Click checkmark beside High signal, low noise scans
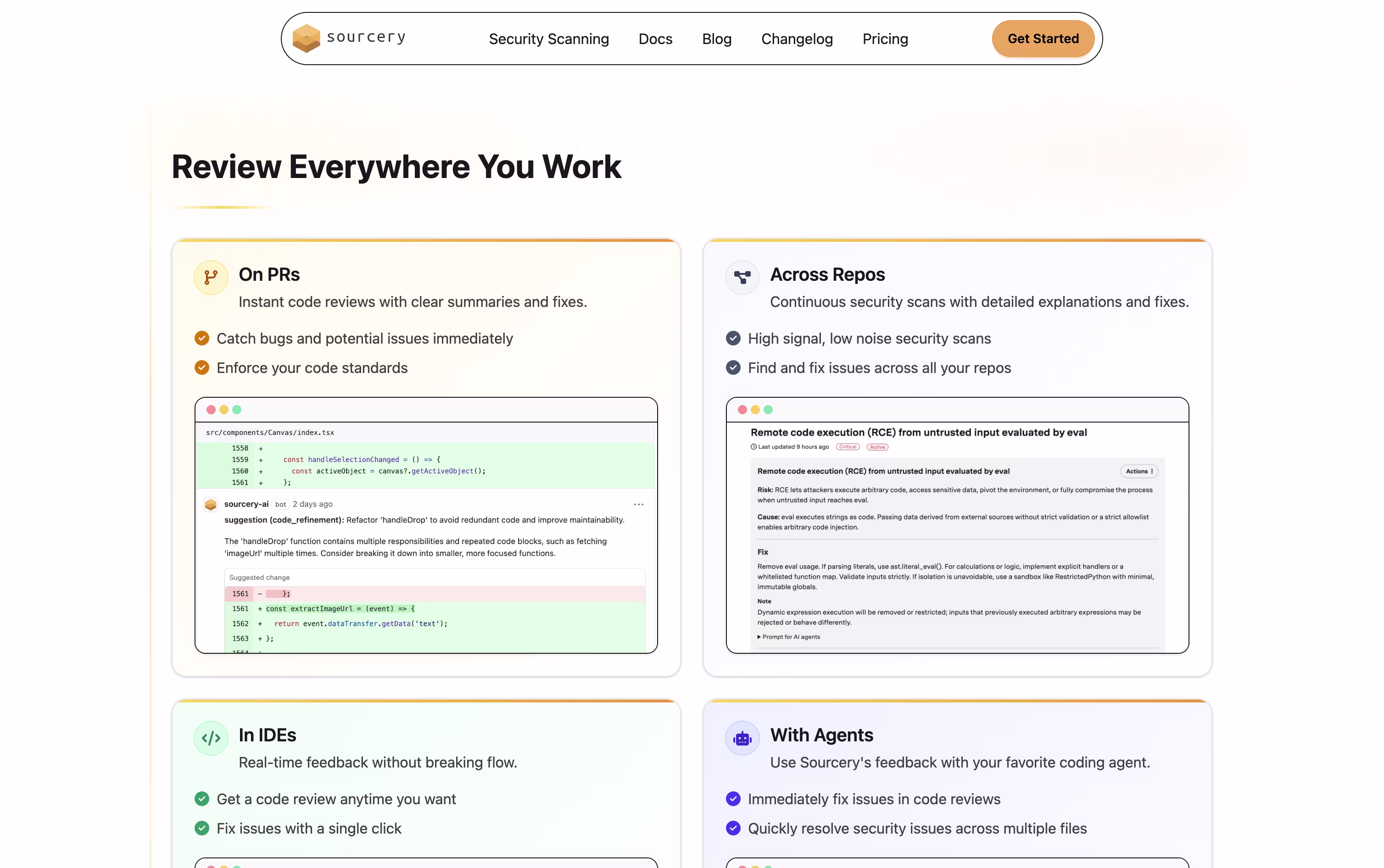Viewport: 1384px width, 868px height. (x=732, y=338)
